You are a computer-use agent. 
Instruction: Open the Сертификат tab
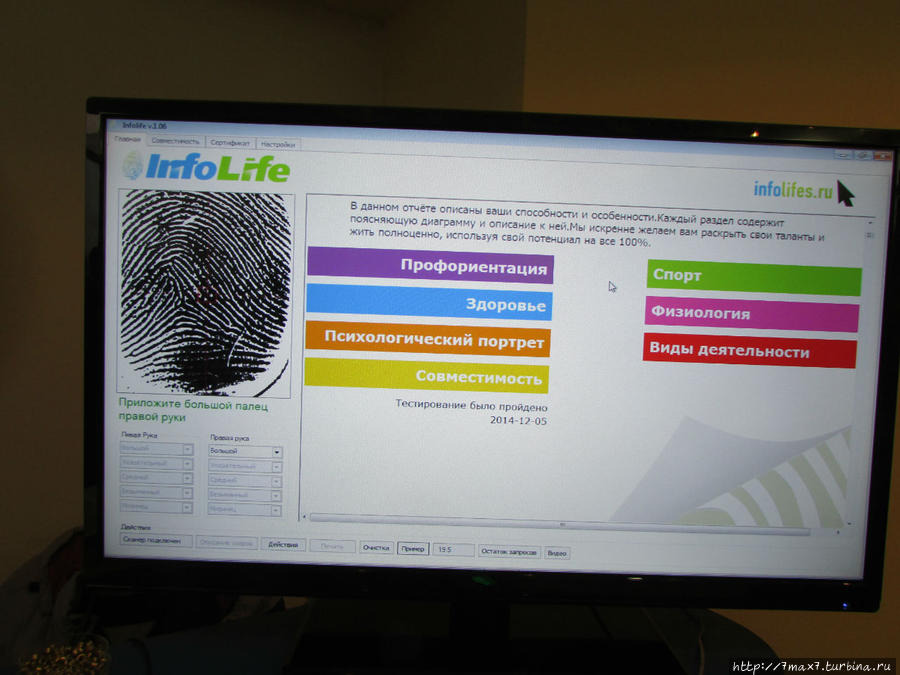click(230, 142)
